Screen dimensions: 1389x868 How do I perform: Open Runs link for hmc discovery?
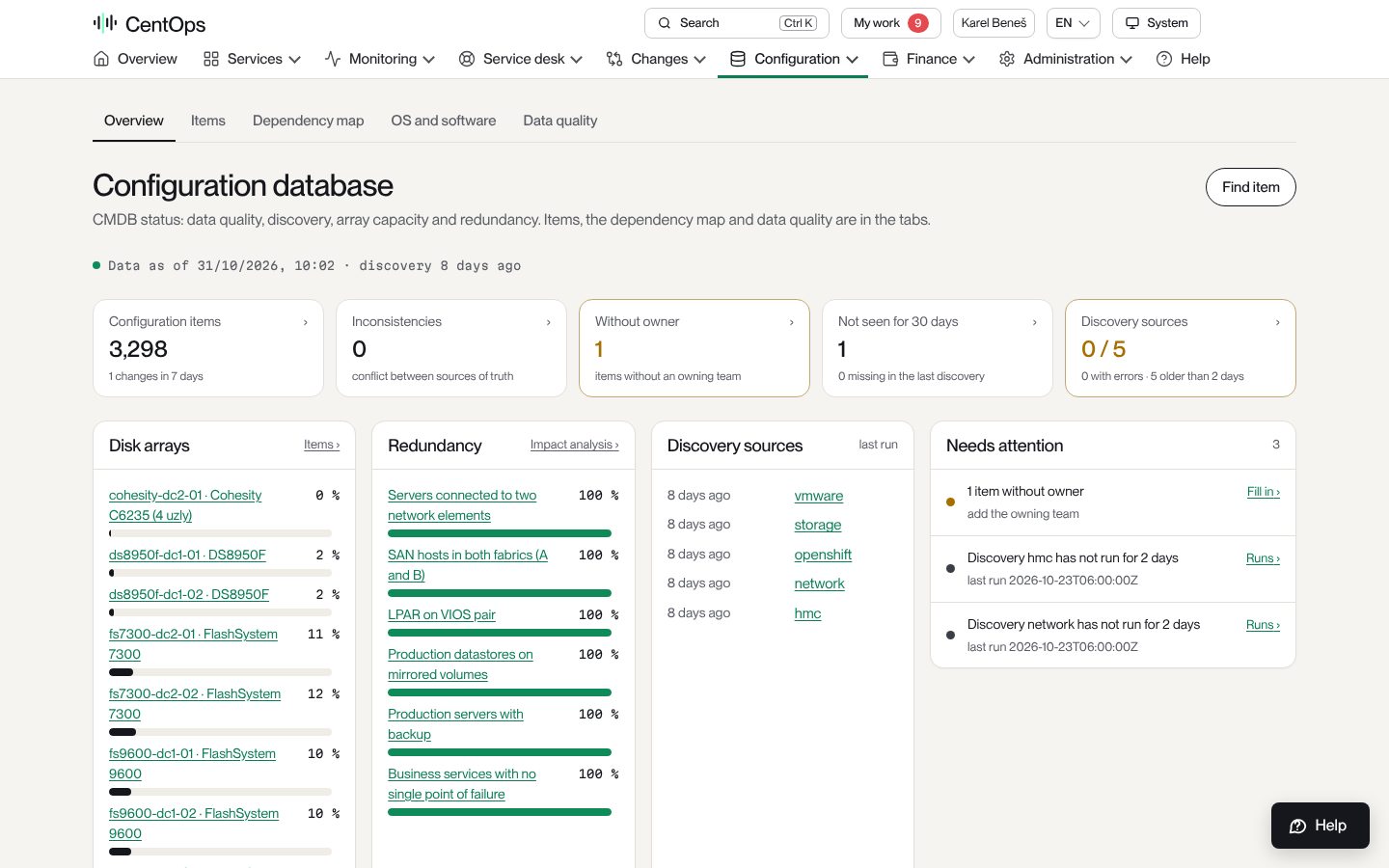(1263, 558)
